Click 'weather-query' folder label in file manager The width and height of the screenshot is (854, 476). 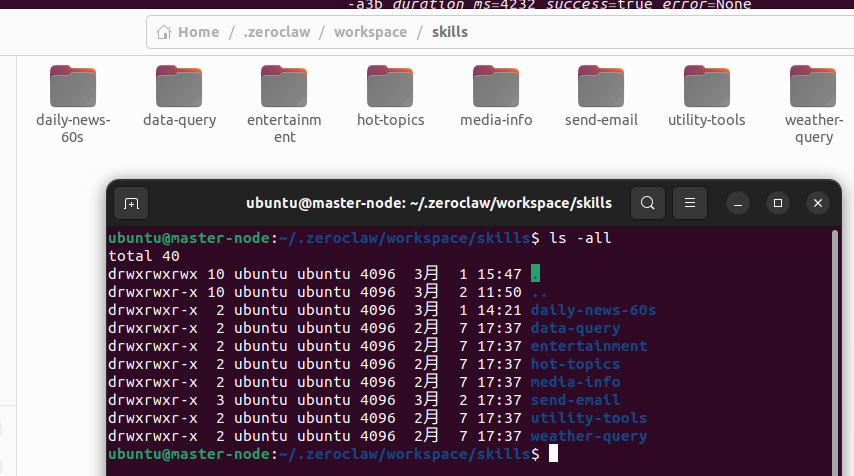[x=814, y=128]
